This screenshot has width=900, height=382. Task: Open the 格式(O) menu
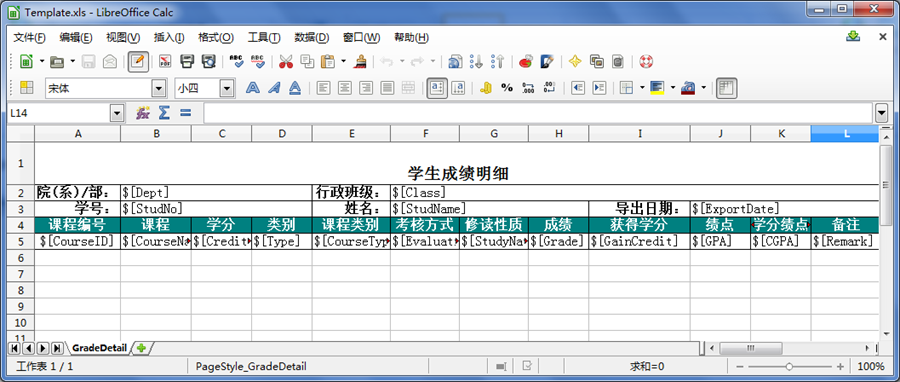[216, 37]
